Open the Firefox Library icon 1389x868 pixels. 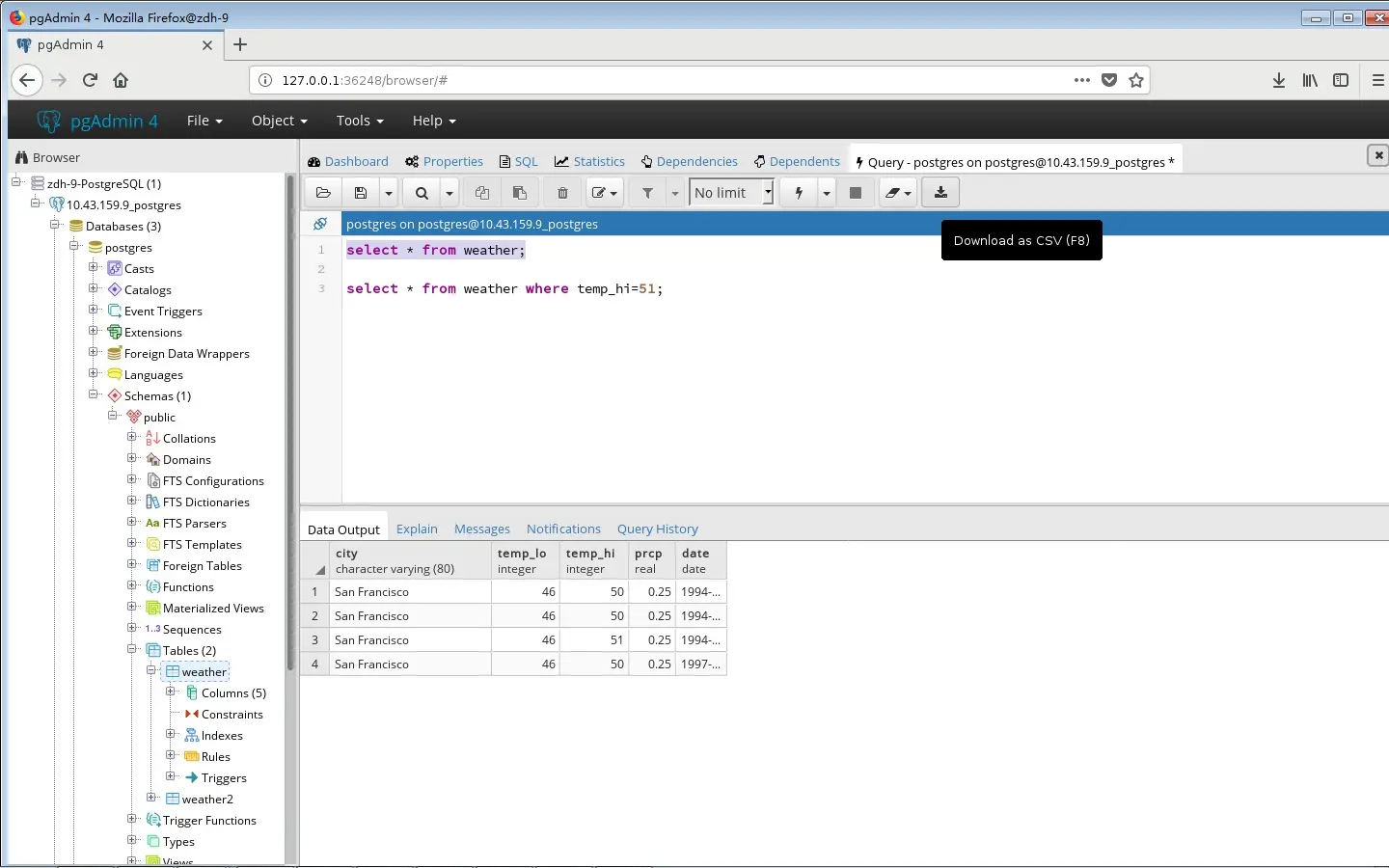(x=1310, y=80)
